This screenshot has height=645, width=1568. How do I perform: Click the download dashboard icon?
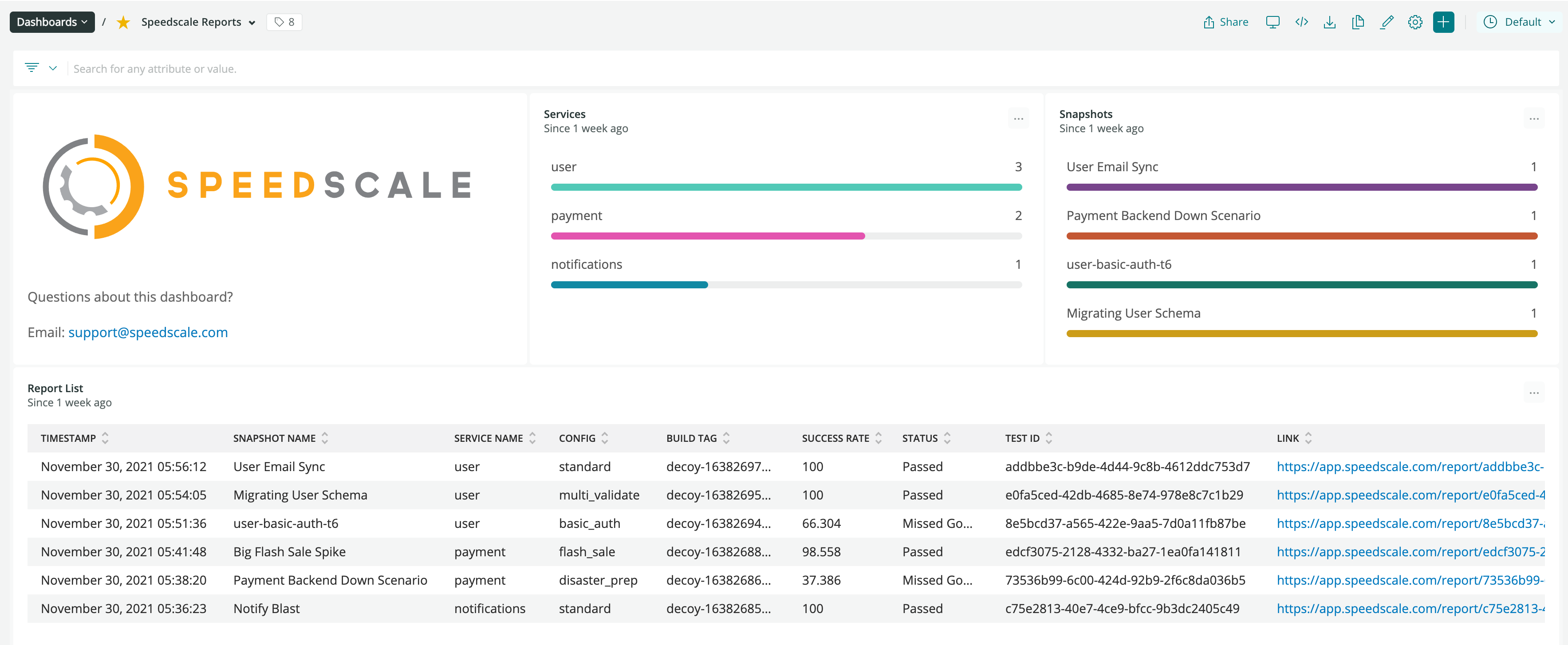[1329, 23]
